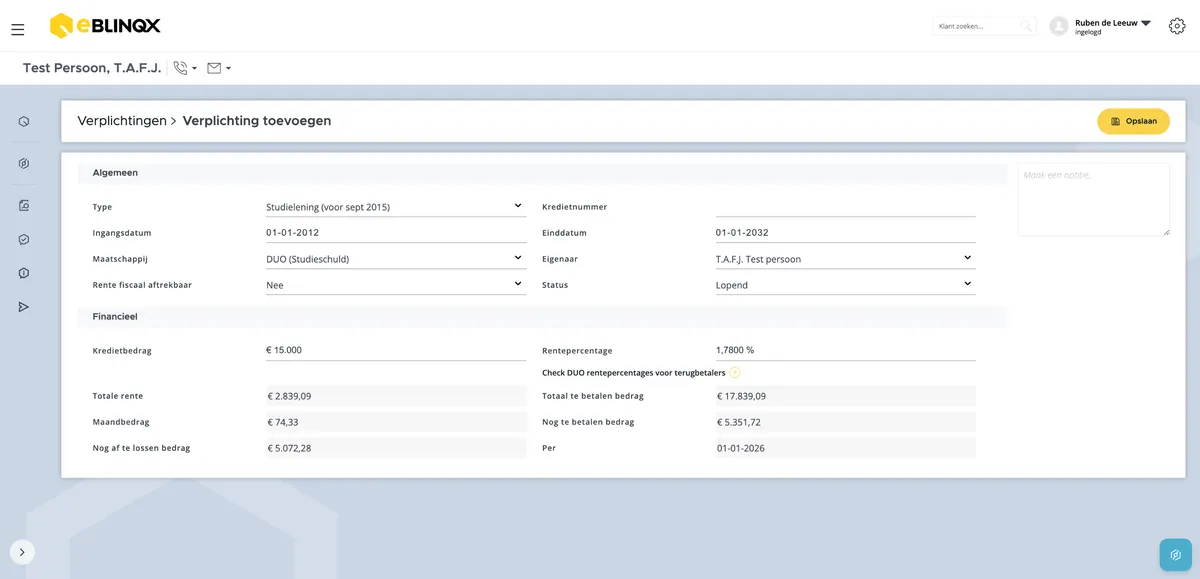The height and width of the screenshot is (579, 1200).
Task: Open the Status dropdown
Action: click(846, 285)
